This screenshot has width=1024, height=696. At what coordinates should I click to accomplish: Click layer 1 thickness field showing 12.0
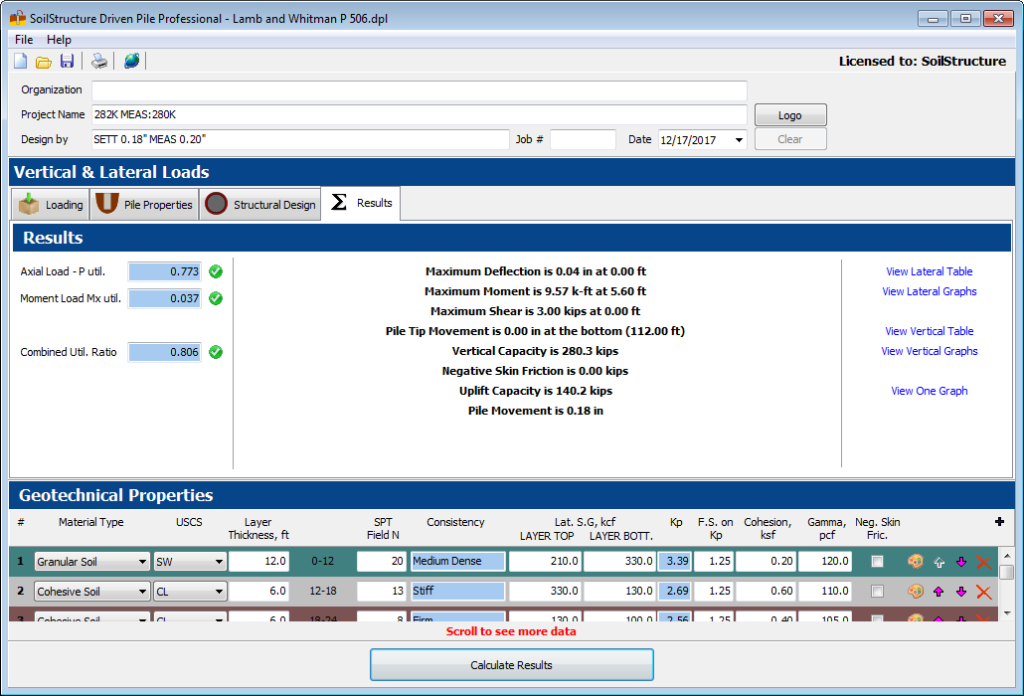(259, 562)
